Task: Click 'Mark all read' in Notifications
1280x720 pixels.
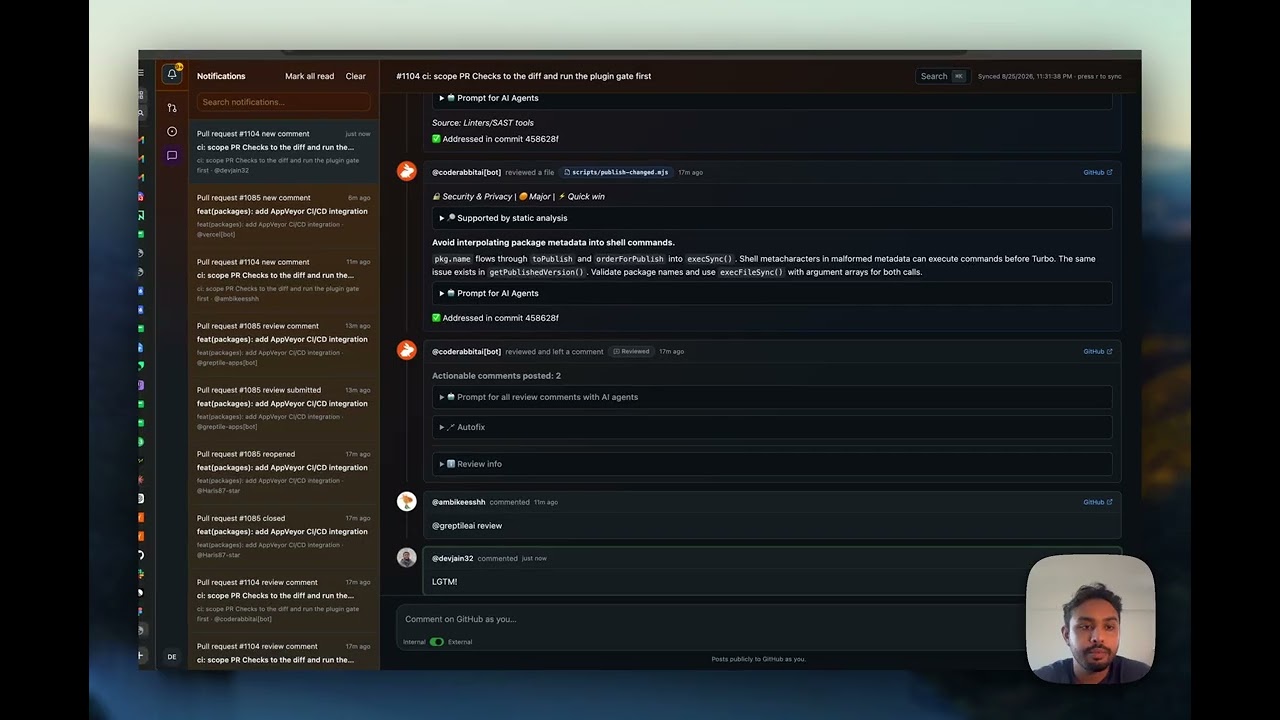Action: (309, 76)
